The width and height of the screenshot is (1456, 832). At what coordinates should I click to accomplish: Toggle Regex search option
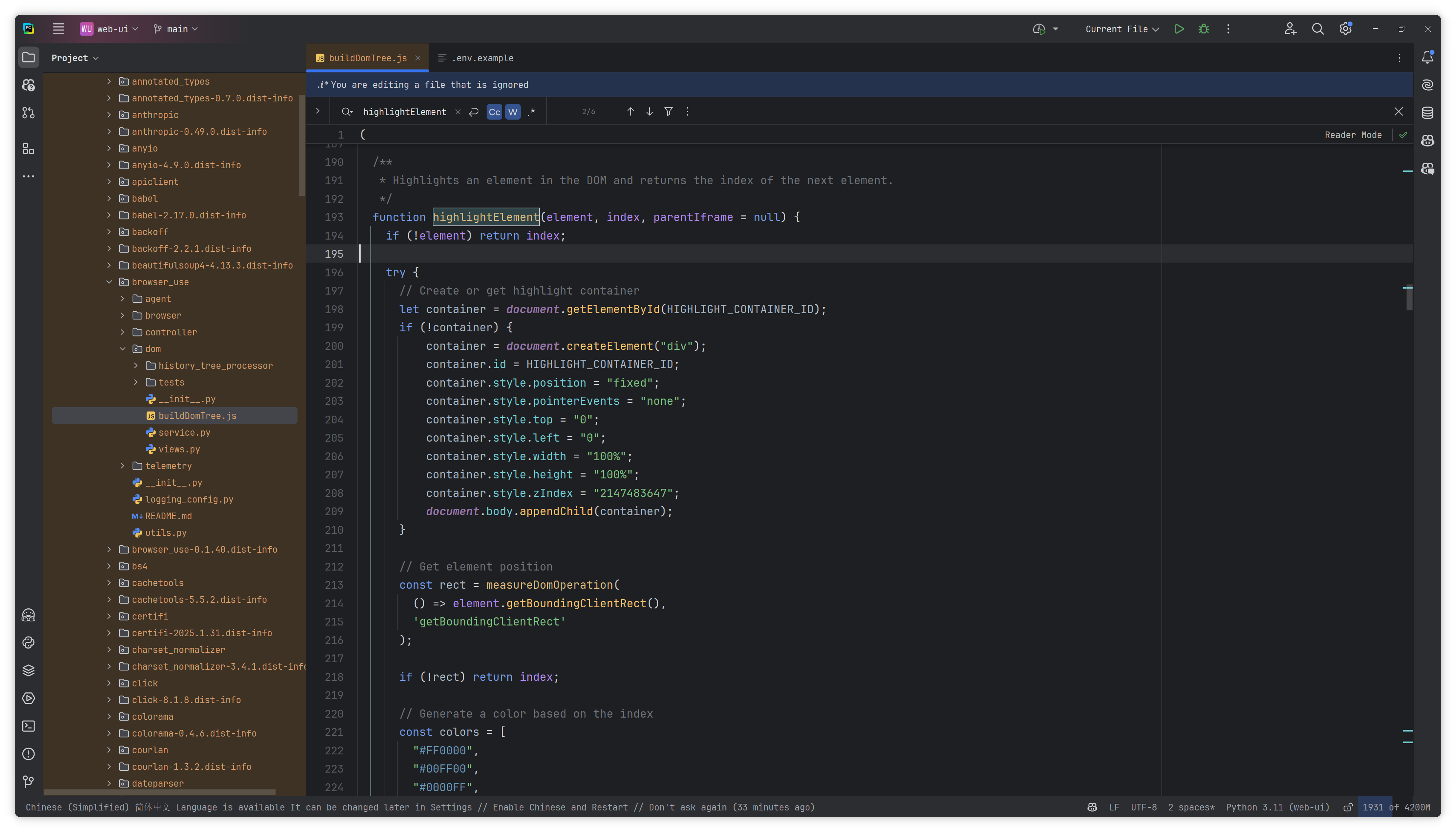coord(532,112)
